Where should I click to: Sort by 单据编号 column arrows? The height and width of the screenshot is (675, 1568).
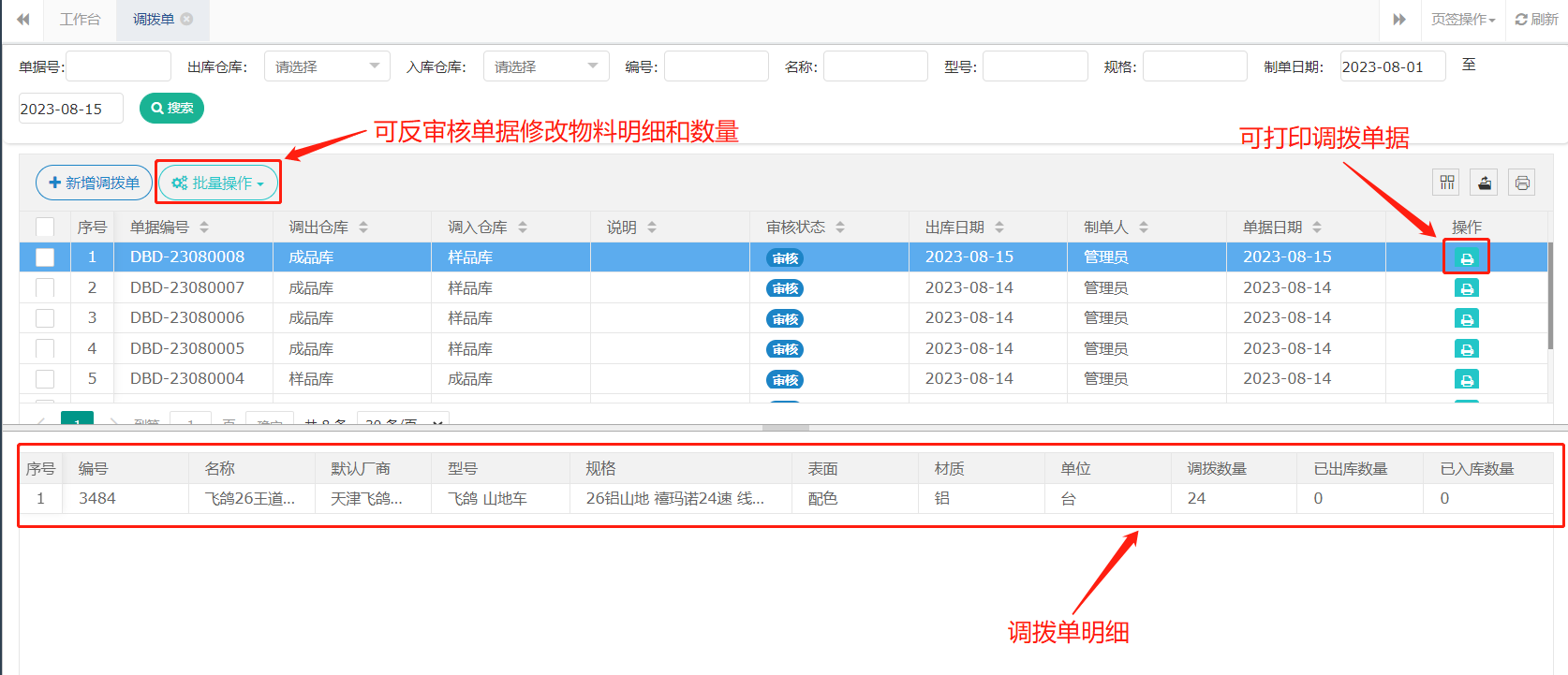[204, 227]
